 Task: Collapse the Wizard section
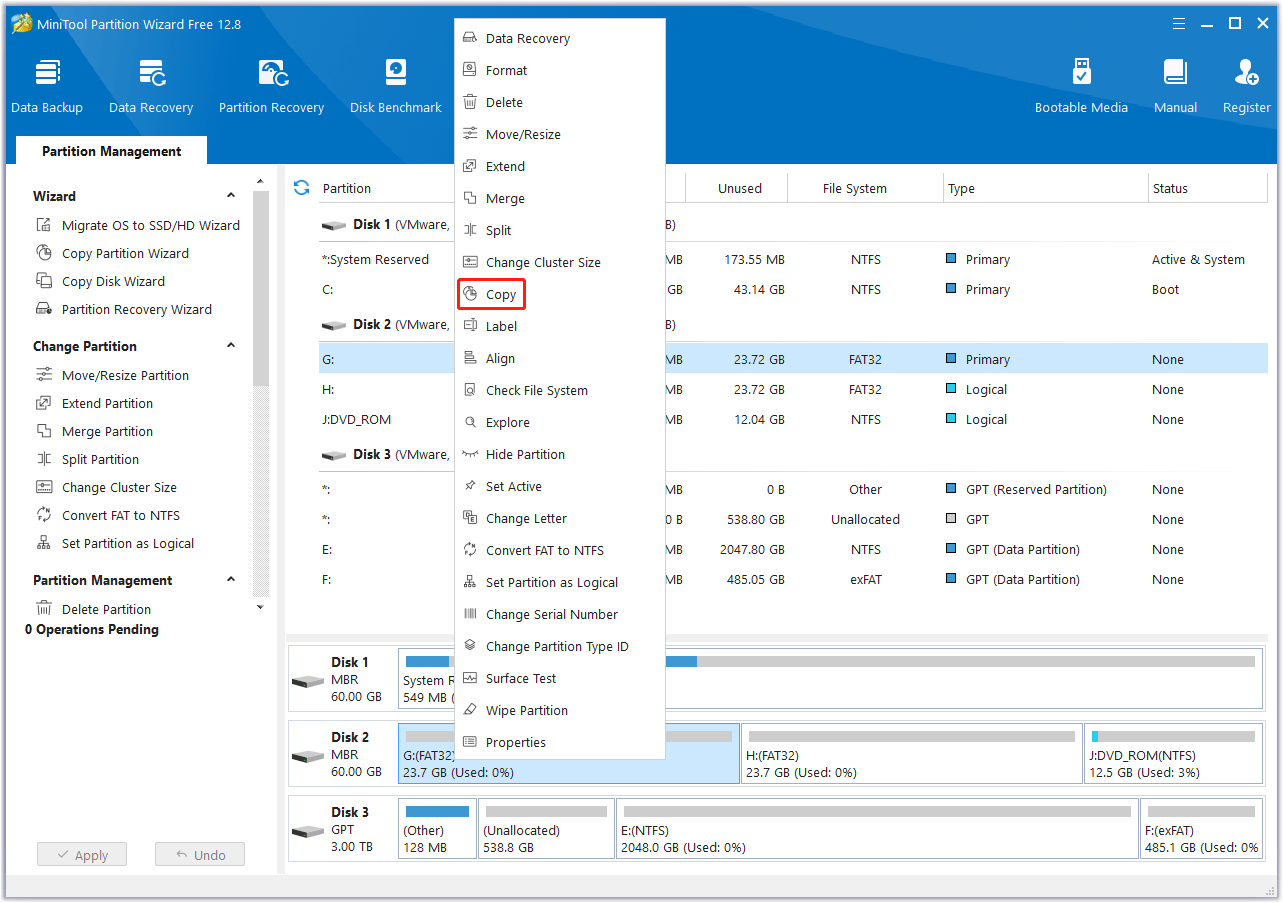[x=231, y=196]
